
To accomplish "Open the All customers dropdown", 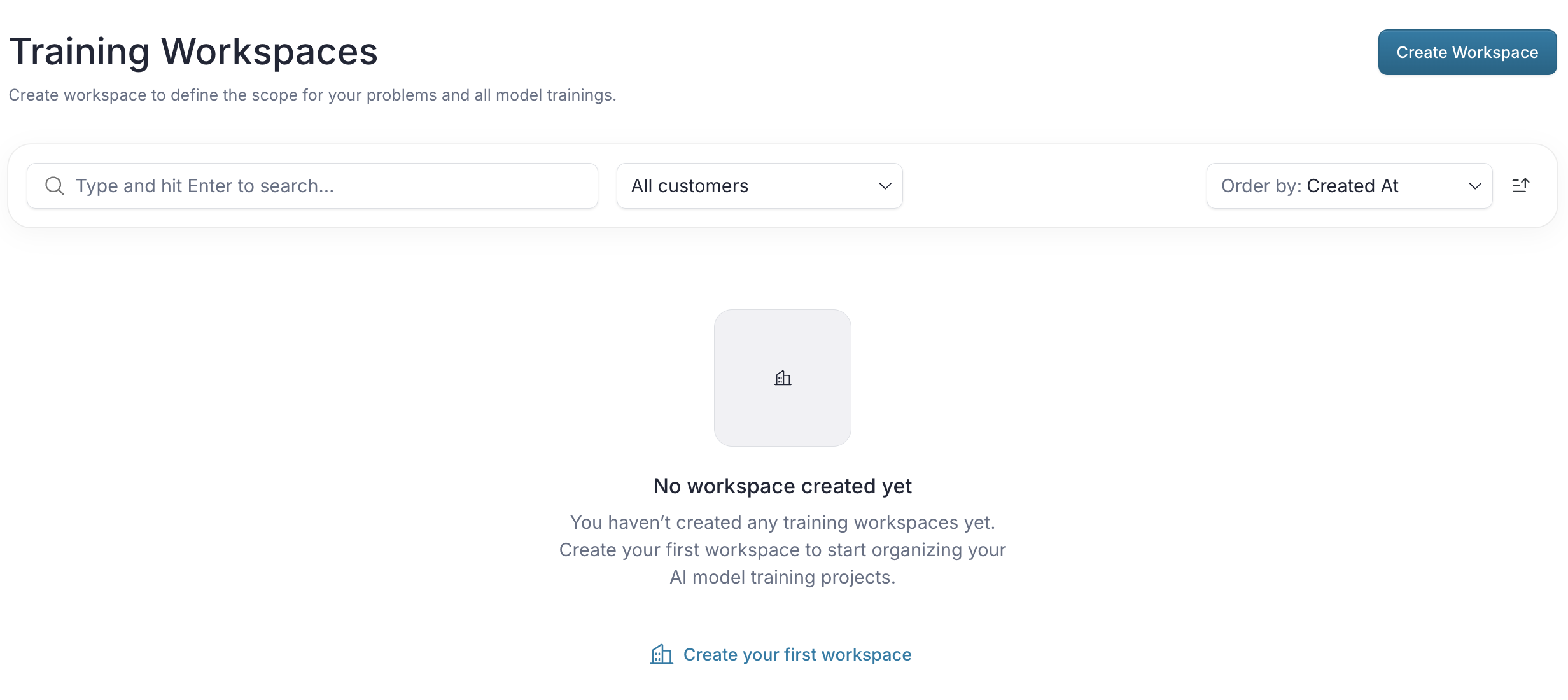I will [x=759, y=186].
